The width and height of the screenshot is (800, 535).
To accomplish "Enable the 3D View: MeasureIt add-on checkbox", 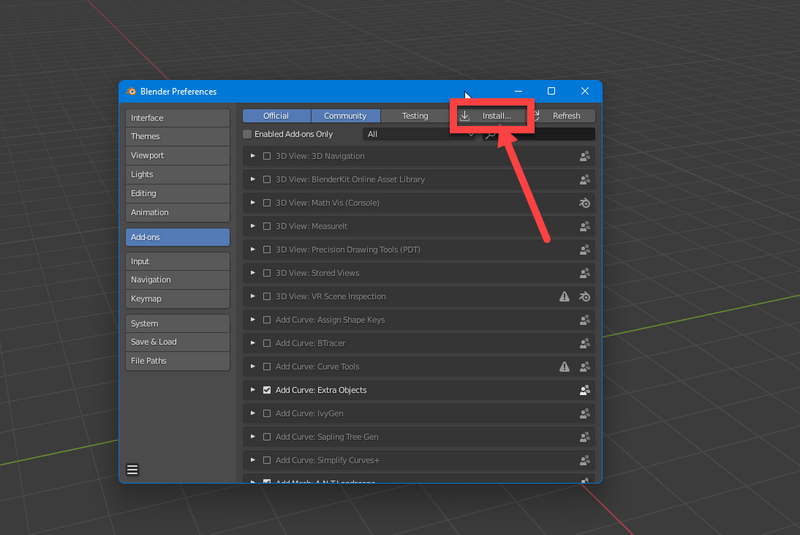I will coord(267,226).
